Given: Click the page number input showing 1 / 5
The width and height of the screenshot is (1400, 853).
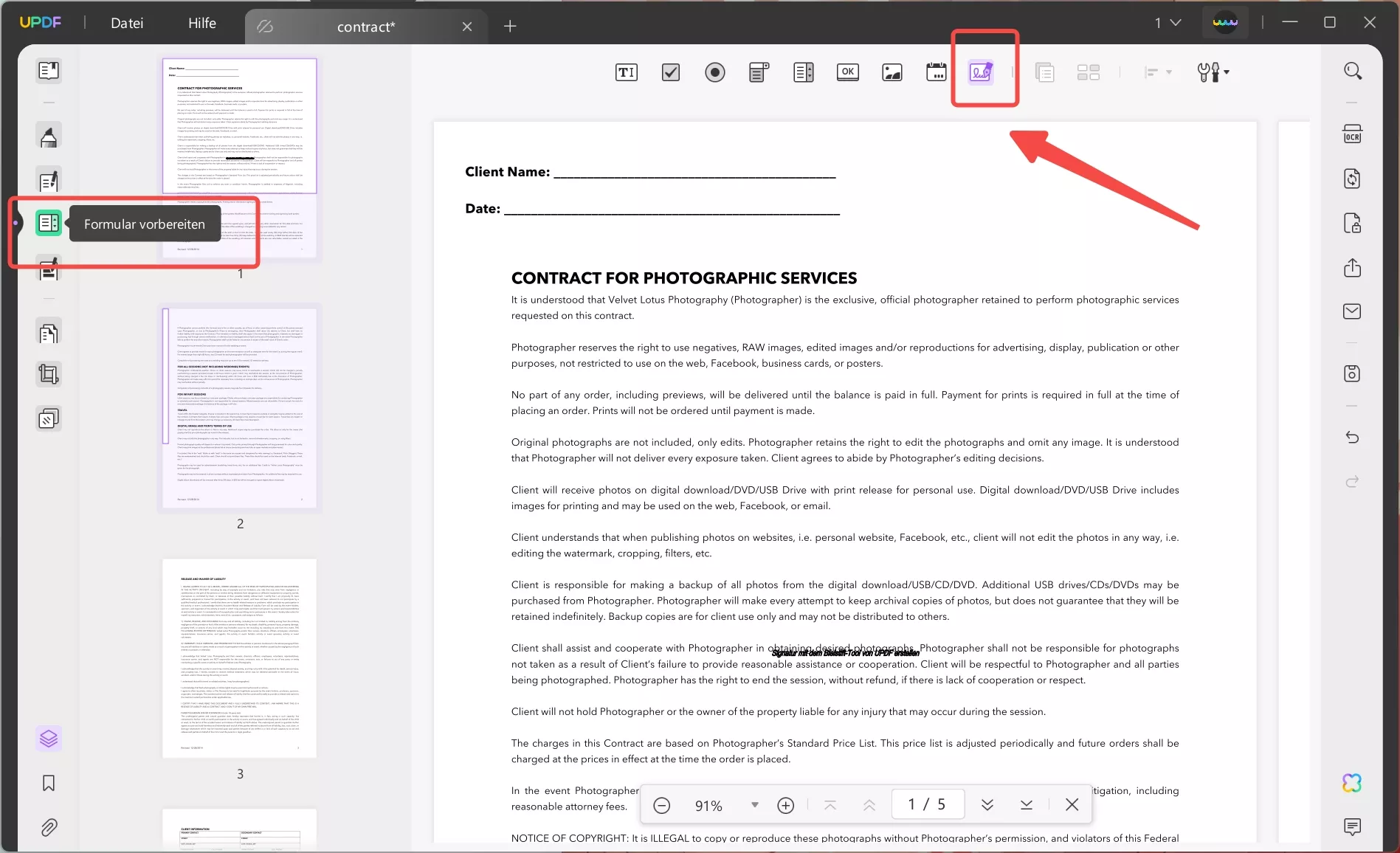Looking at the screenshot, I should pos(928,804).
